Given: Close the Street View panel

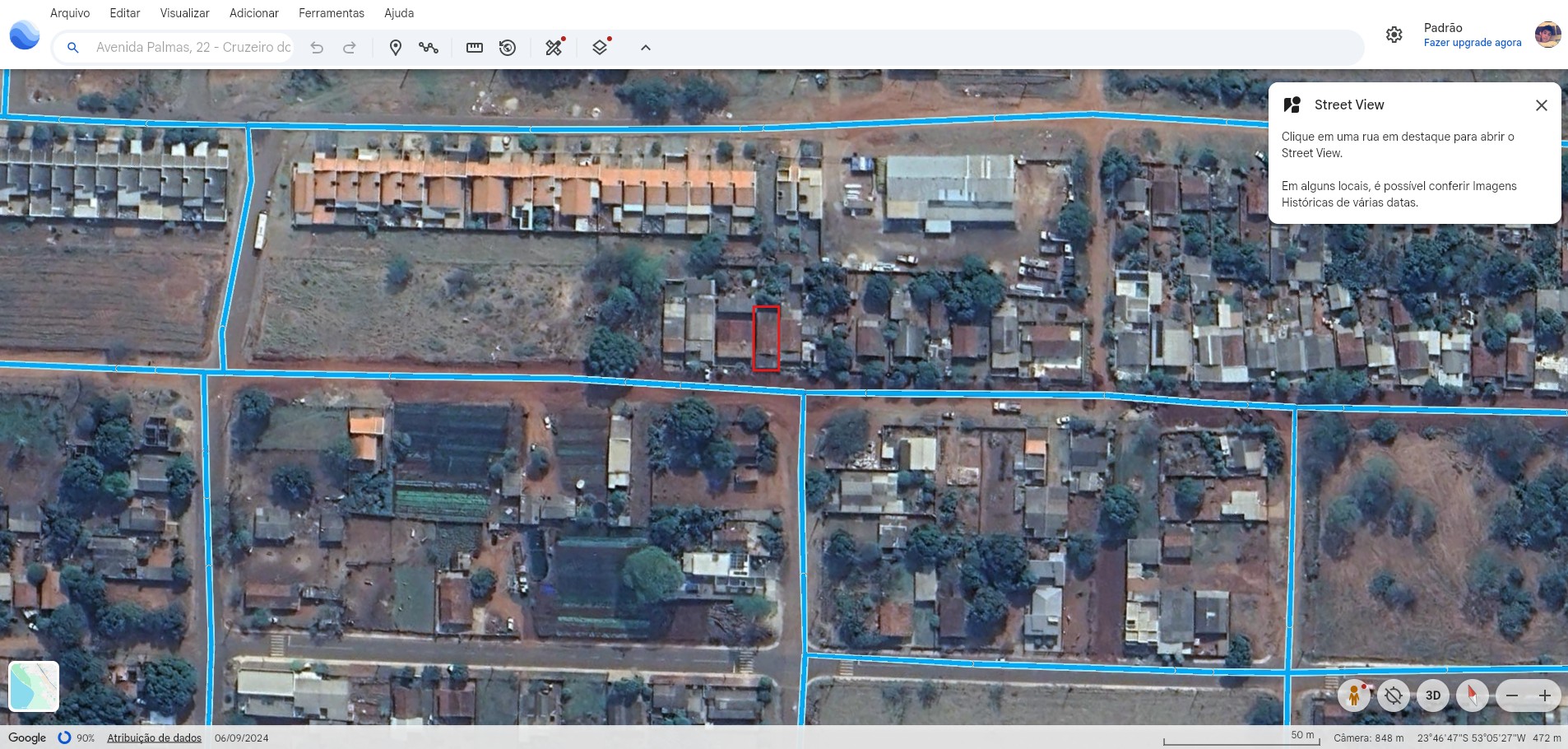Looking at the screenshot, I should (x=1541, y=105).
